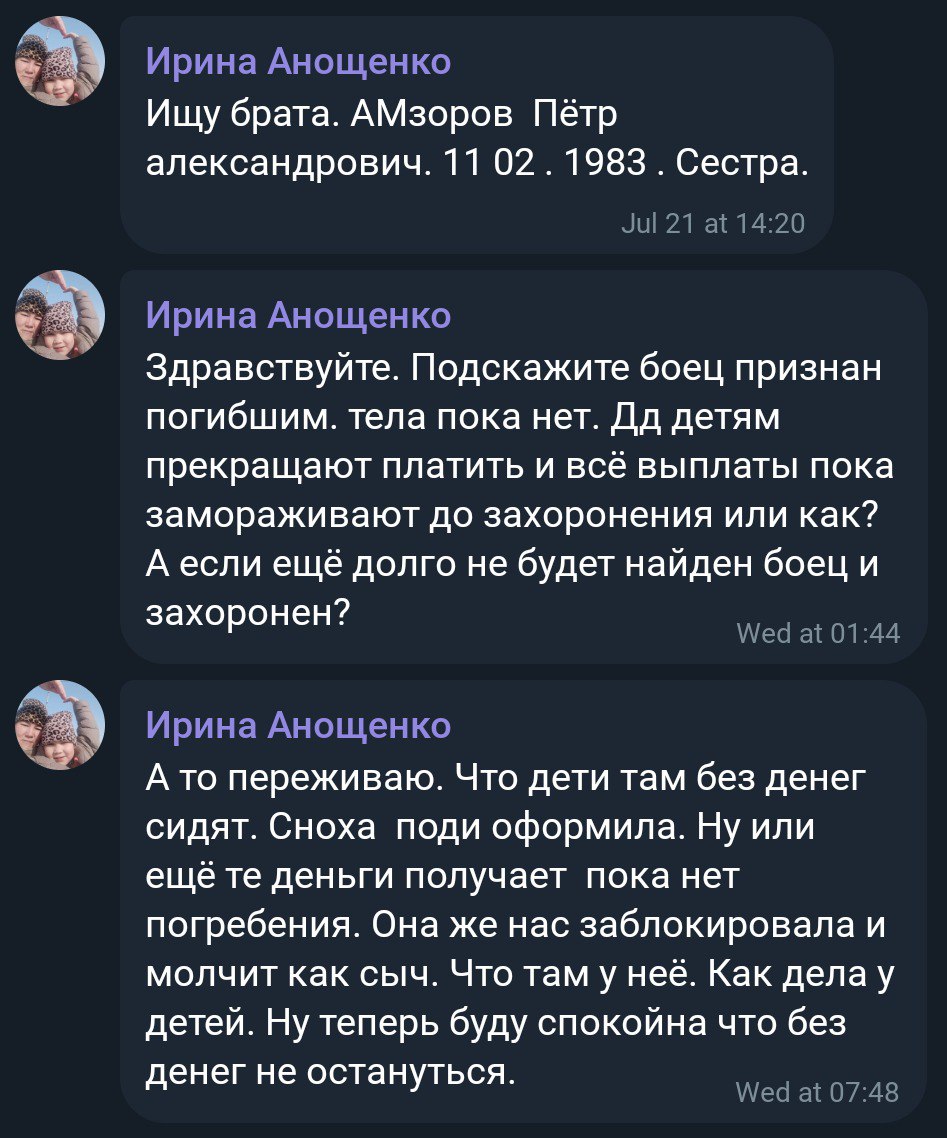Click the 'Wed at 07:48' timestamp
This screenshot has width=947, height=1138.
pyautogui.click(x=817, y=1092)
